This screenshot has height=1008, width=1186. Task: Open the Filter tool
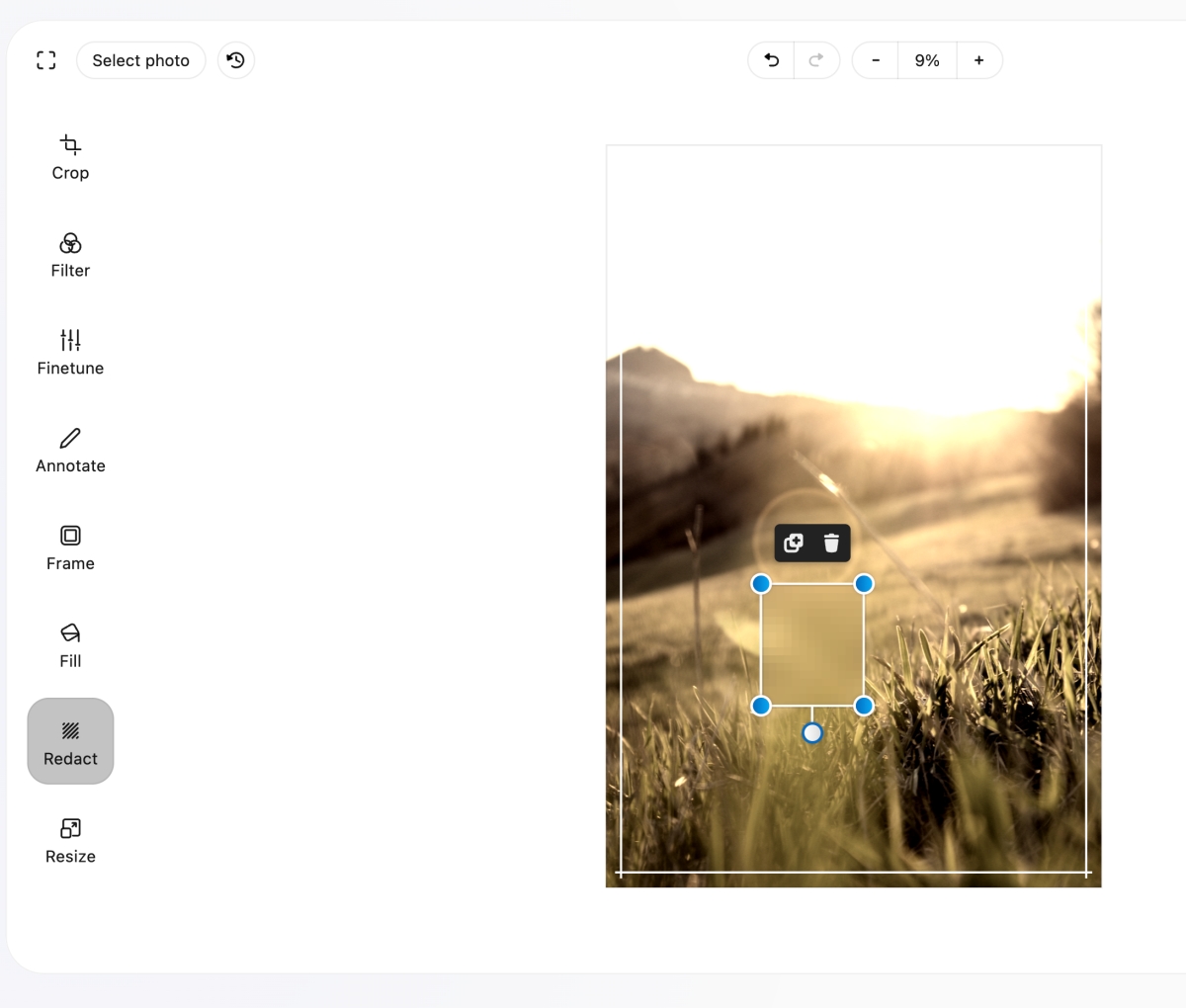70,255
